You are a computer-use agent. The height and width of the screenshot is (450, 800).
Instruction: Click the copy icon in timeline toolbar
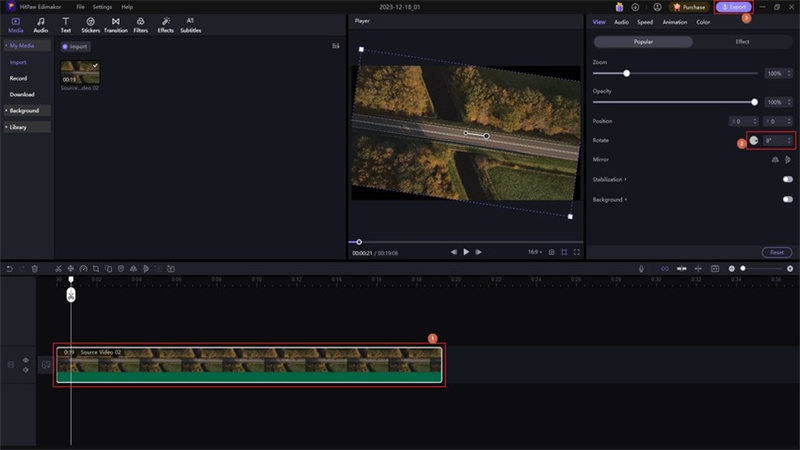coord(108,268)
